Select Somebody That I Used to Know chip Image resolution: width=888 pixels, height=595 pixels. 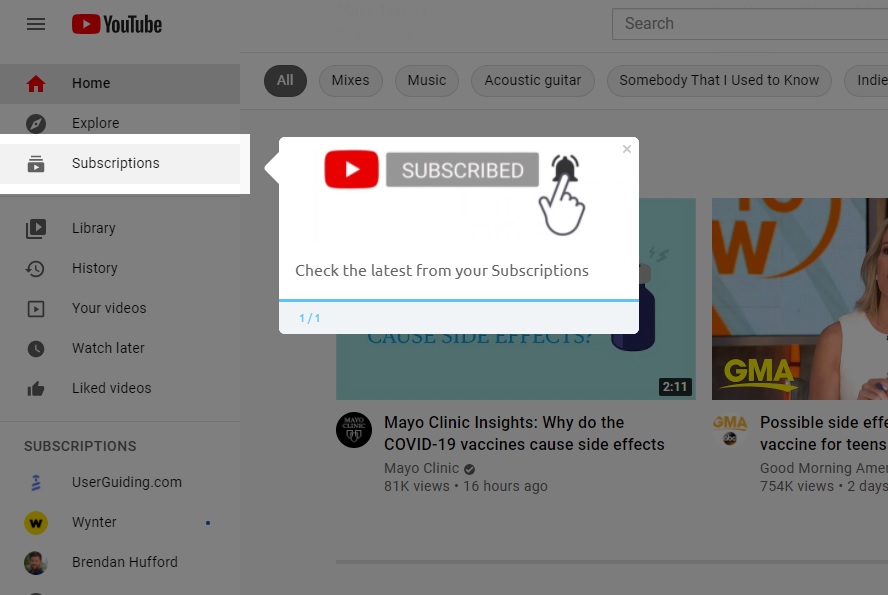(x=718, y=80)
